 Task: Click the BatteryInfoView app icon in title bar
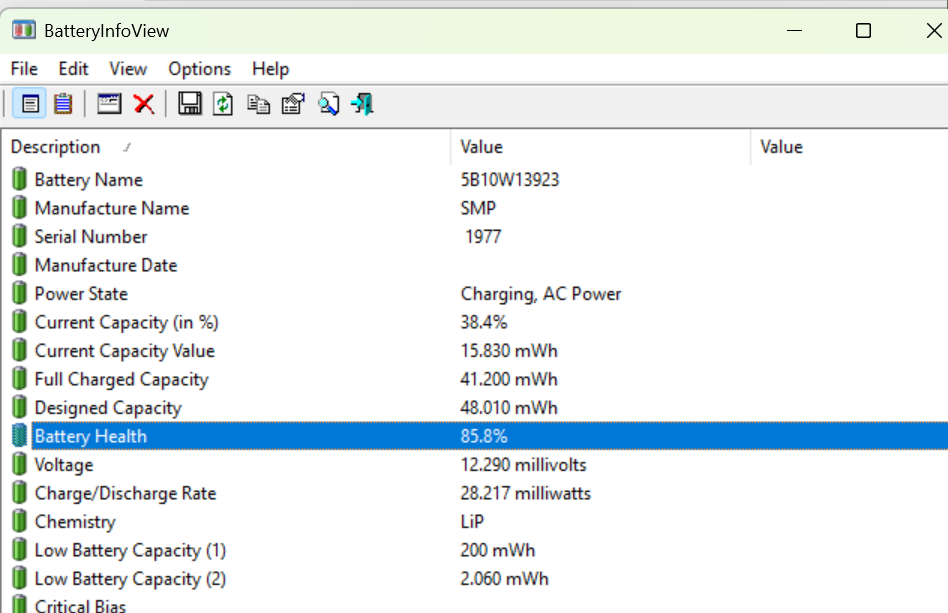(24, 30)
